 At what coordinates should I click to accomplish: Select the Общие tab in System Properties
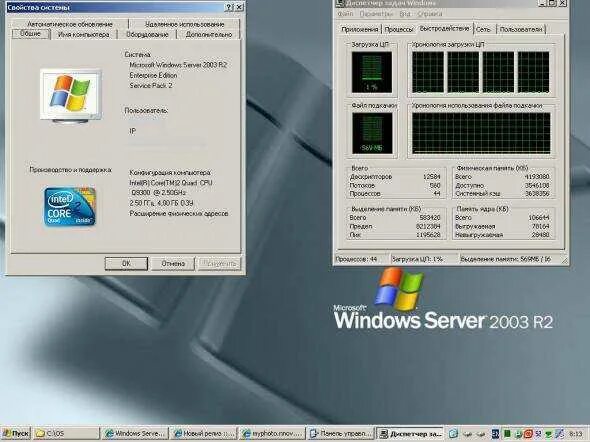pos(30,34)
